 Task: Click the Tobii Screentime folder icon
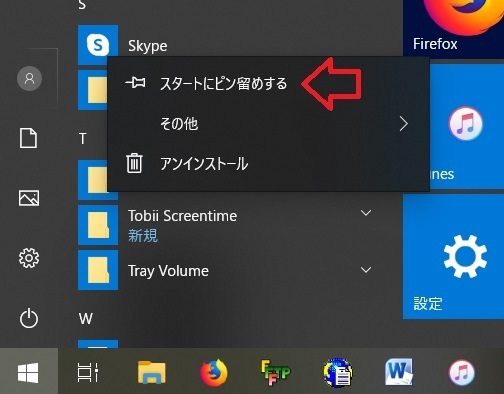(x=98, y=225)
